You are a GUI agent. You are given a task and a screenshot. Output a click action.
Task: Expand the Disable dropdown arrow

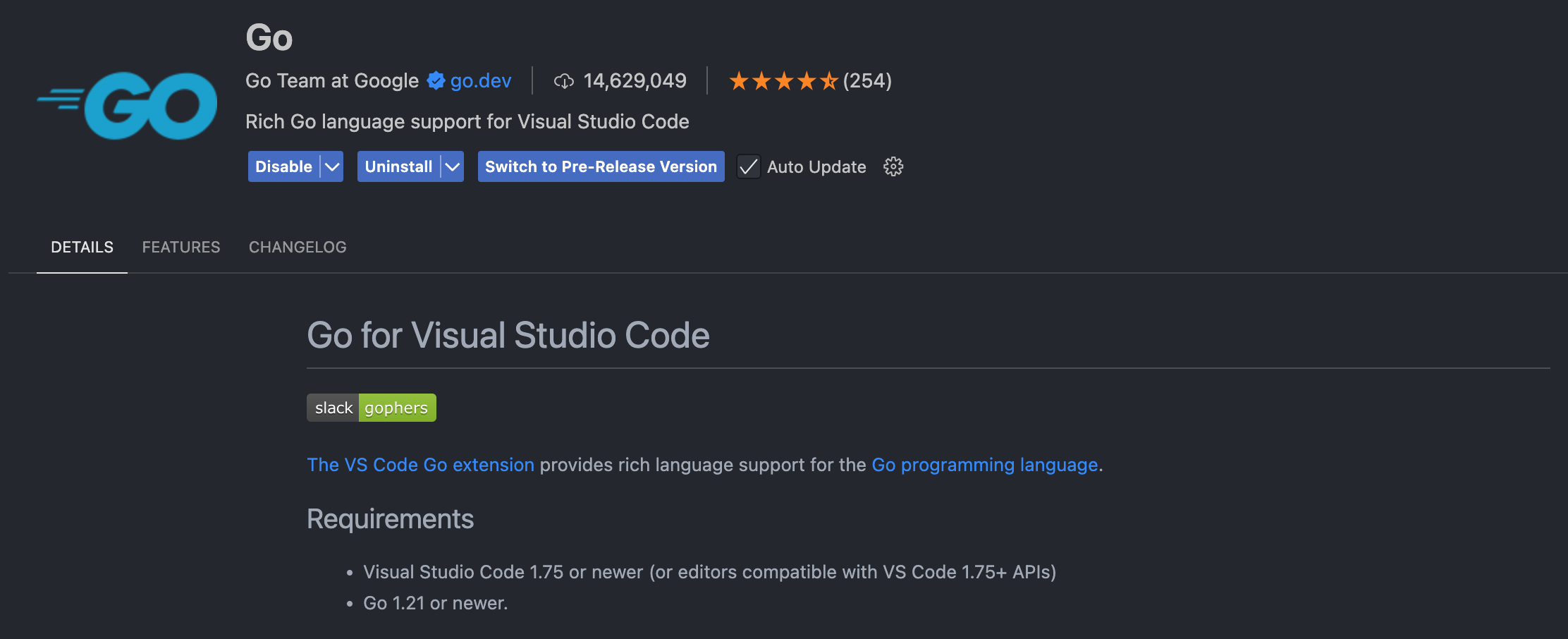pyautogui.click(x=332, y=167)
